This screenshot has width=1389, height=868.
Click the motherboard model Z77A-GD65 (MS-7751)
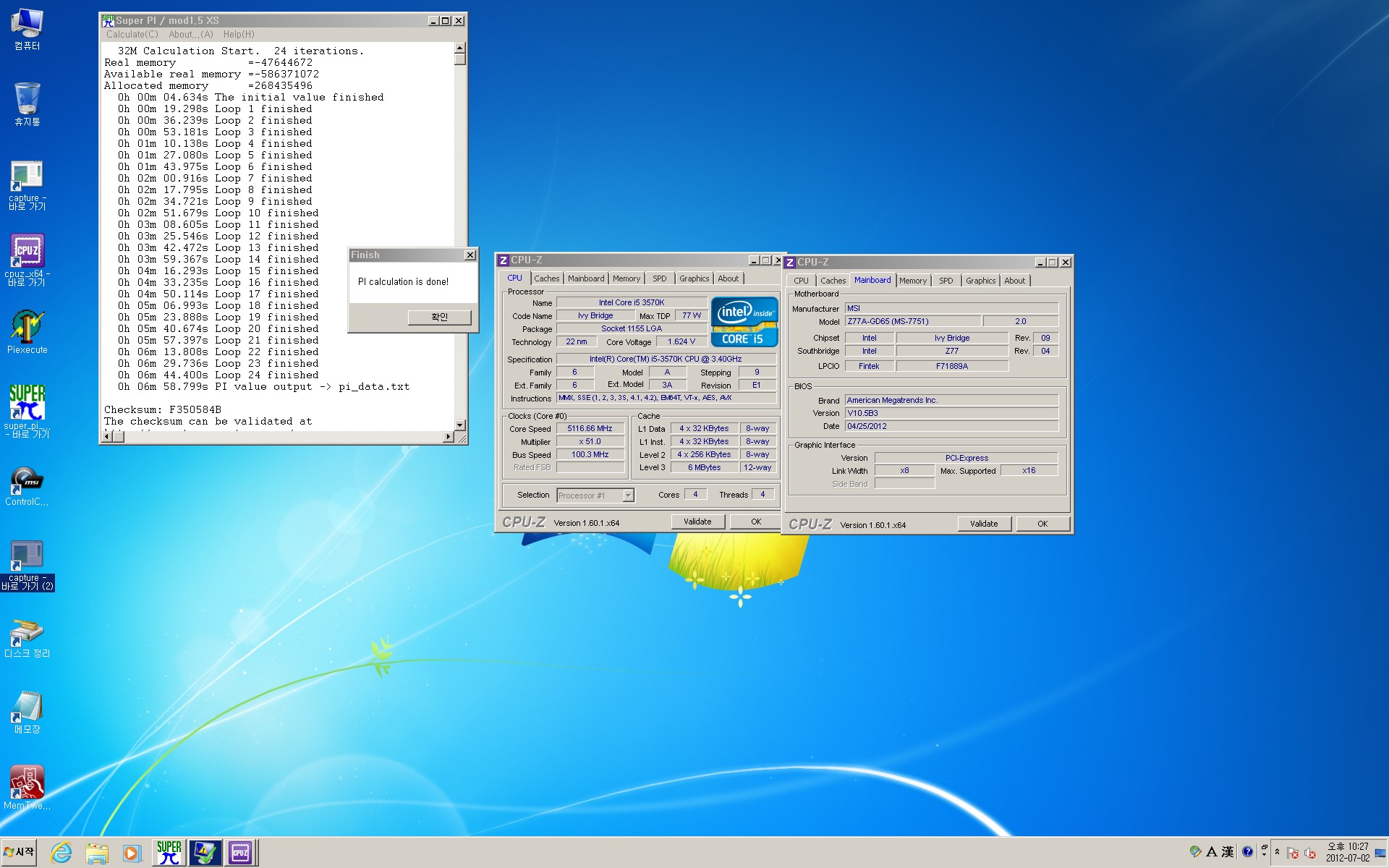[913, 321]
